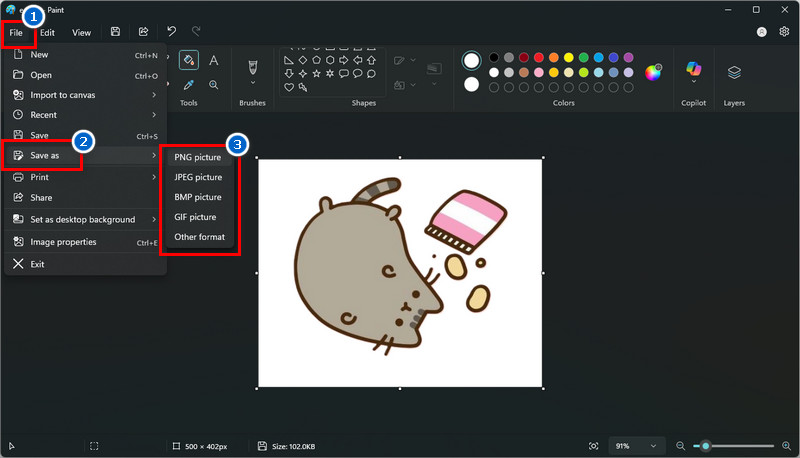Viewport: 800px width, 458px height.
Task: Click the Save as menu entry
Action: point(85,156)
